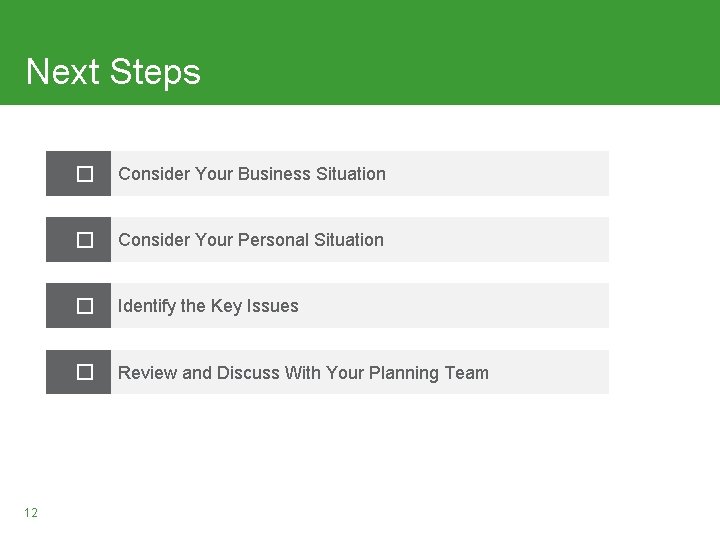Image resolution: width=720 pixels, height=540 pixels.
Task: Click the slide number 12
Action: pyautogui.click(x=31, y=512)
